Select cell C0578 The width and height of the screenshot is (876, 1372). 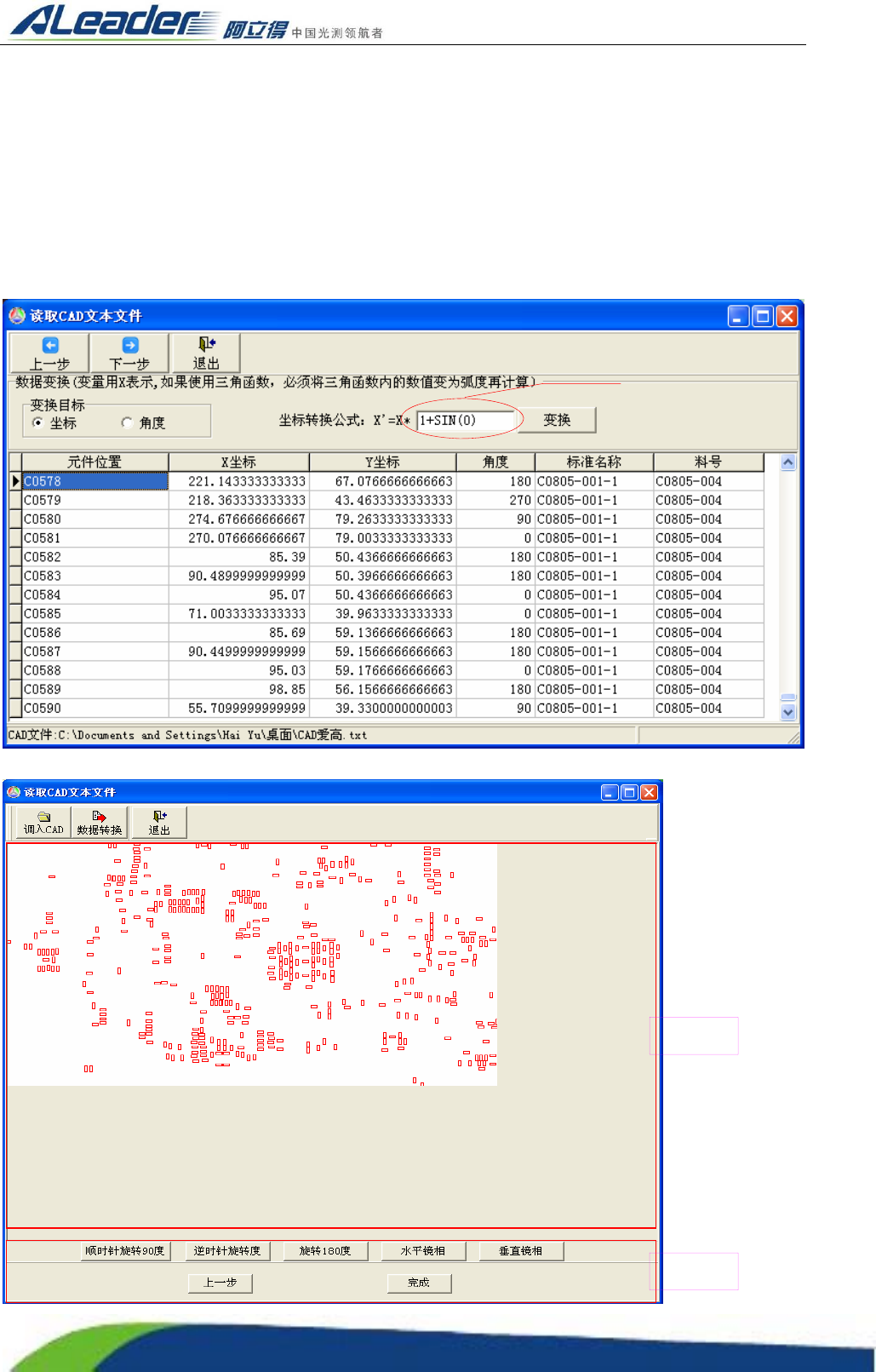[95, 481]
